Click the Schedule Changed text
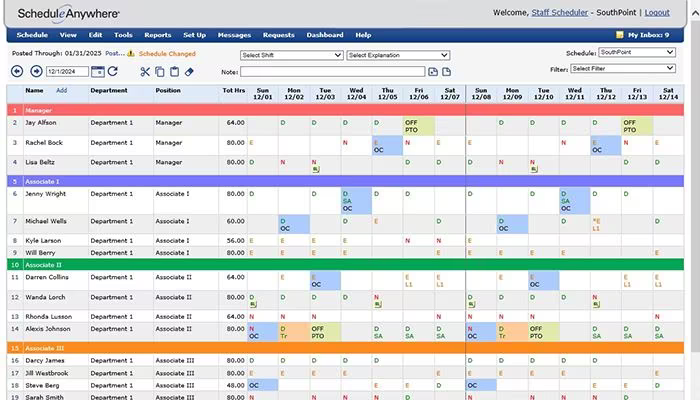 (x=167, y=54)
